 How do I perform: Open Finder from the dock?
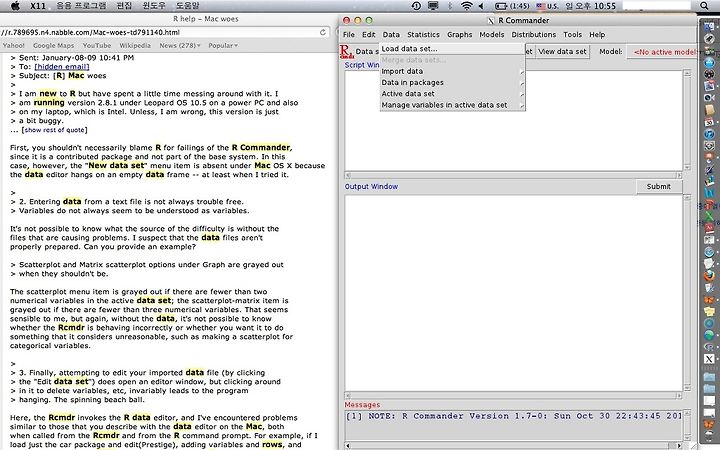[709, 27]
